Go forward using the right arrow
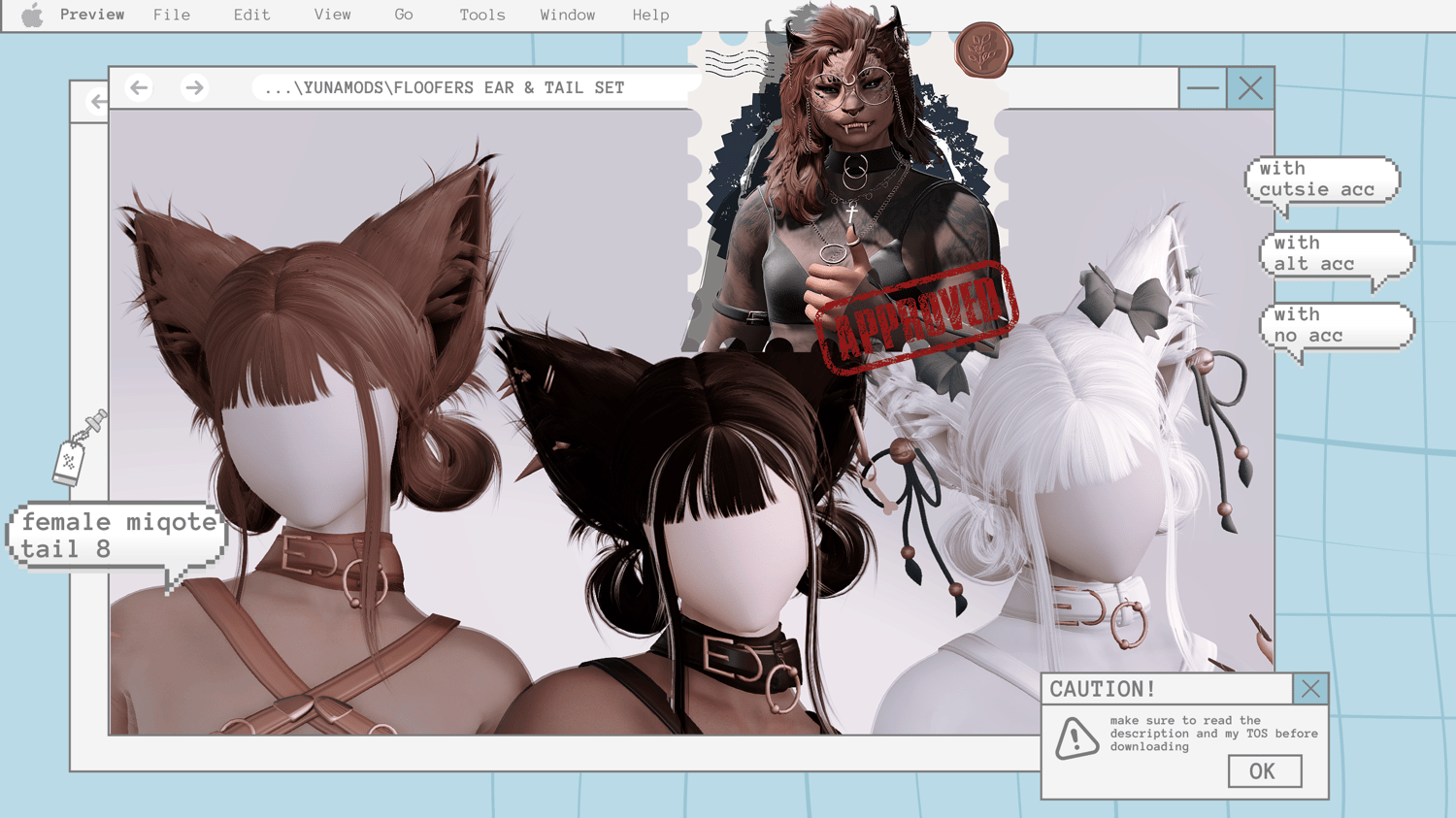 194,87
